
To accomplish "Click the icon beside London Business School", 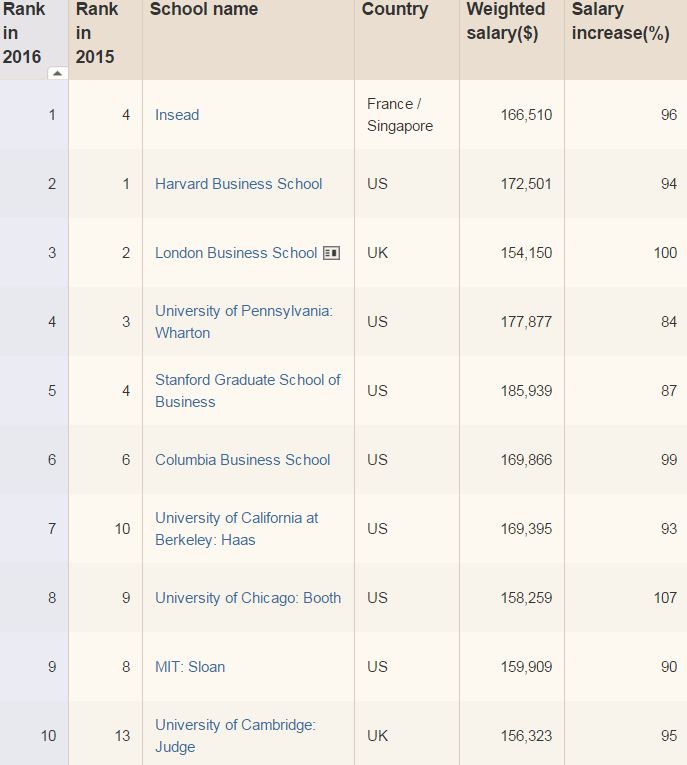I will [332, 253].
